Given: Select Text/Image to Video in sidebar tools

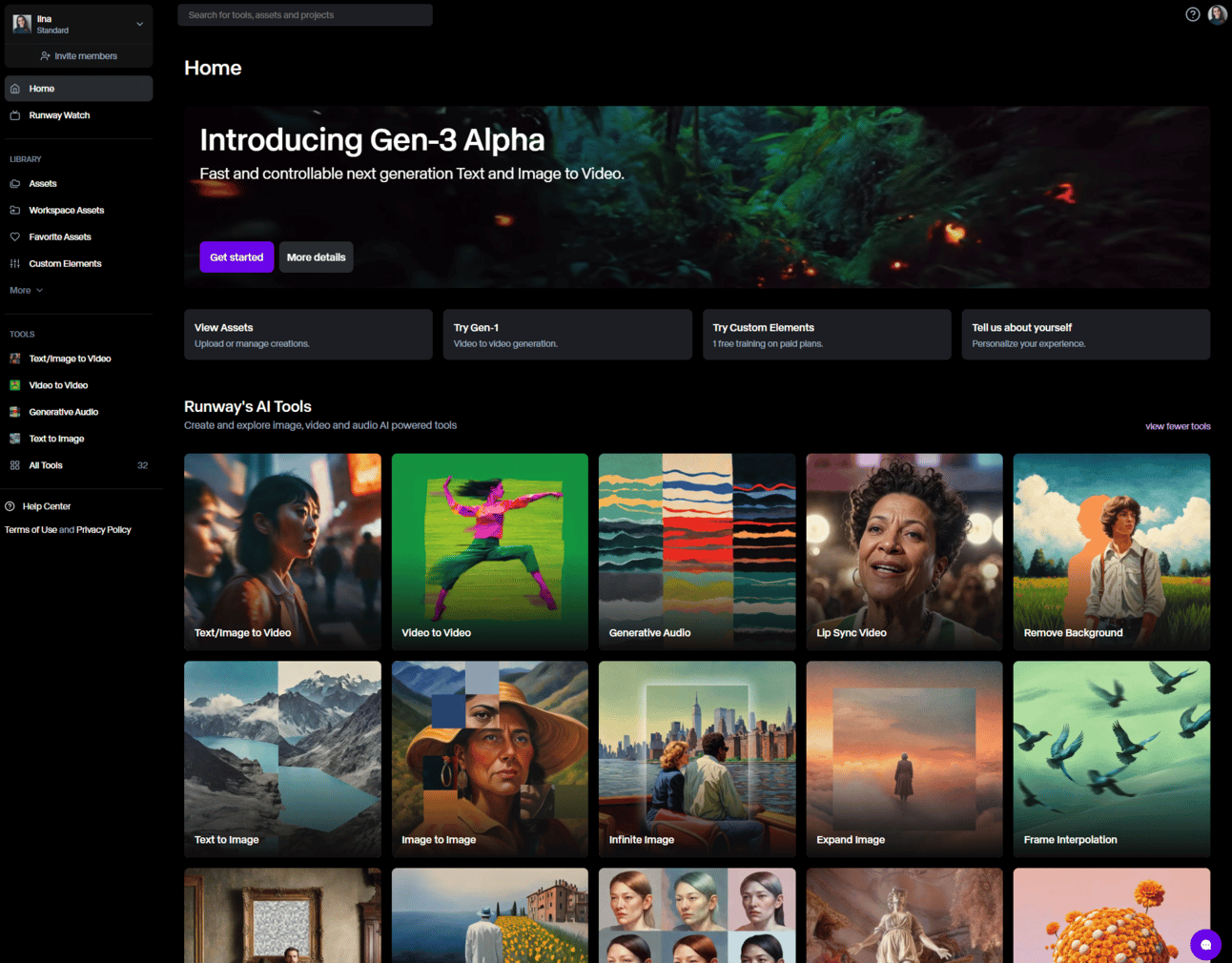Looking at the screenshot, I should (x=78, y=359).
